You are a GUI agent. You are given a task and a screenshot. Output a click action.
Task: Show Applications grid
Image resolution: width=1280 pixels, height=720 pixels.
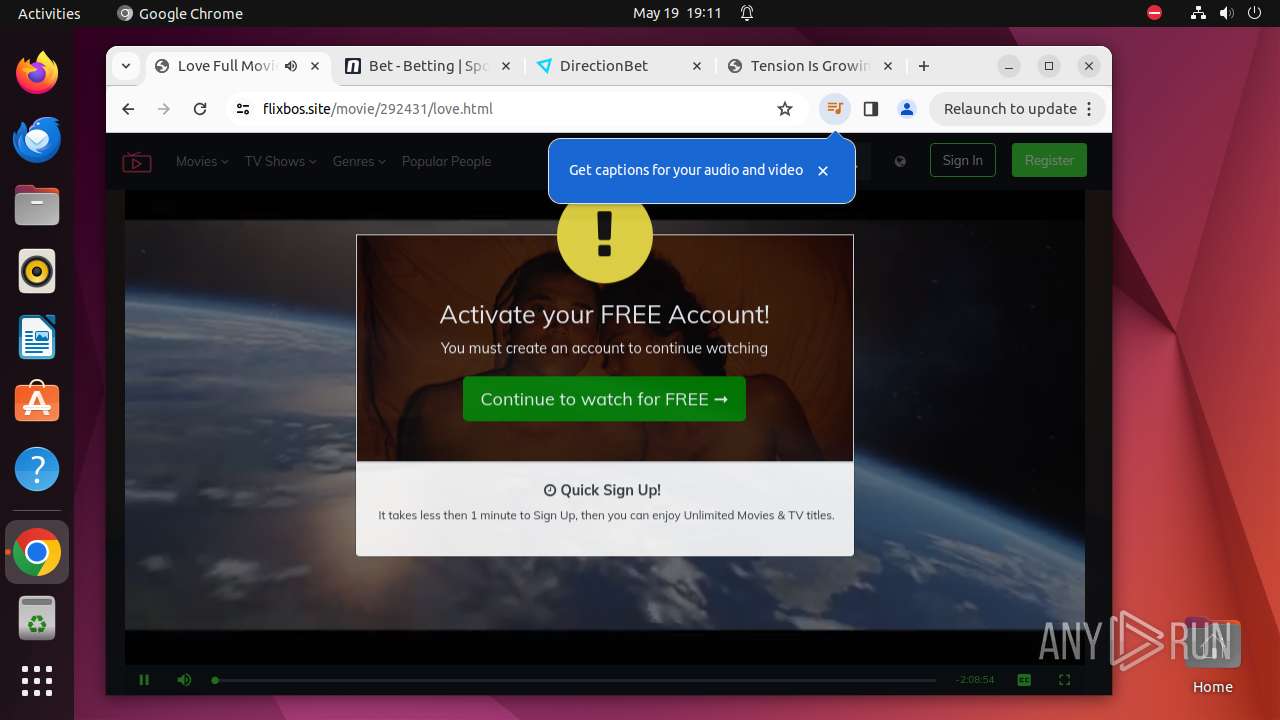pyautogui.click(x=37, y=681)
